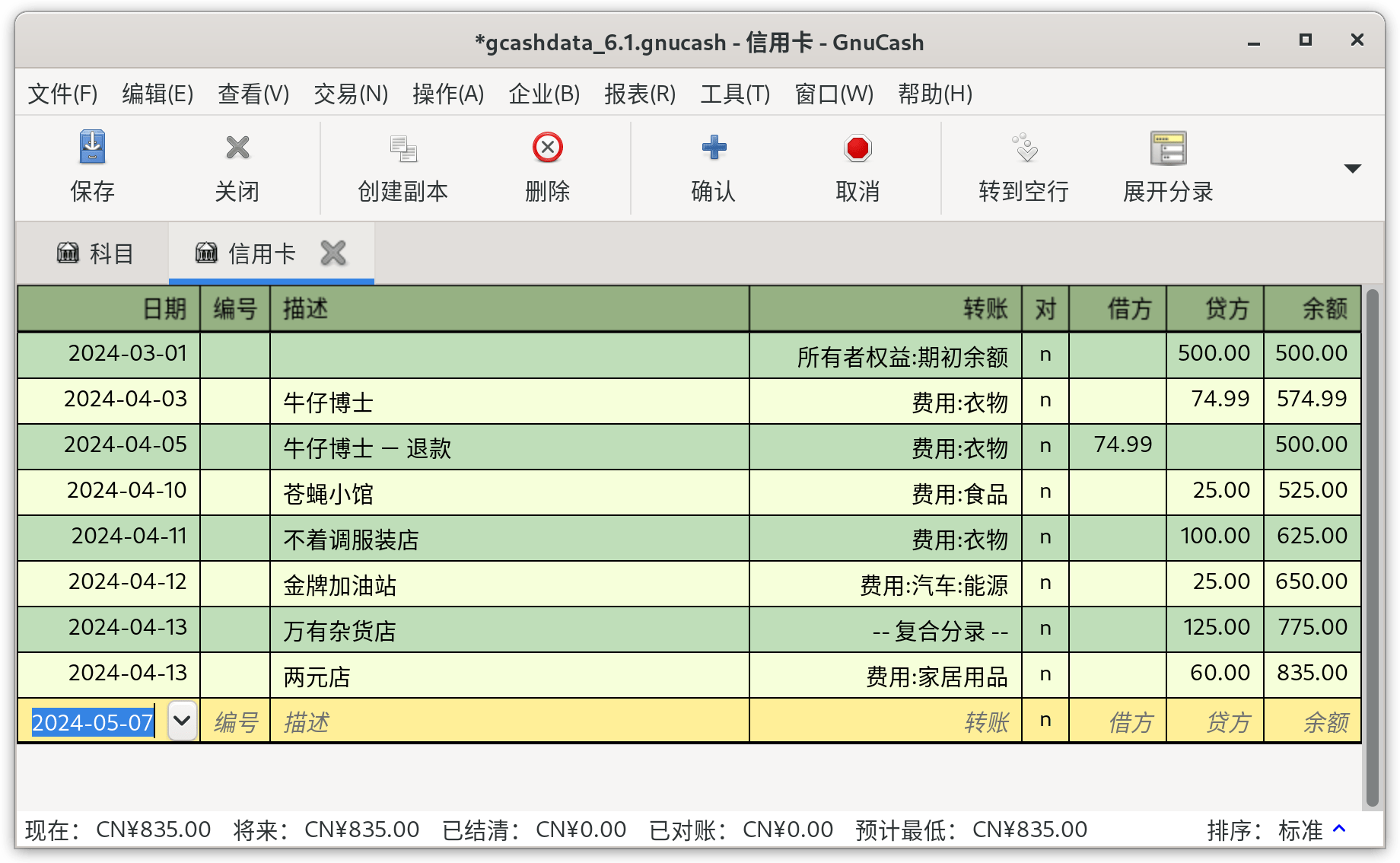Toggle reconcile flag for 牛仔博士 — 退款 row
This screenshot has height=863, width=1400.
(x=1045, y=447)
